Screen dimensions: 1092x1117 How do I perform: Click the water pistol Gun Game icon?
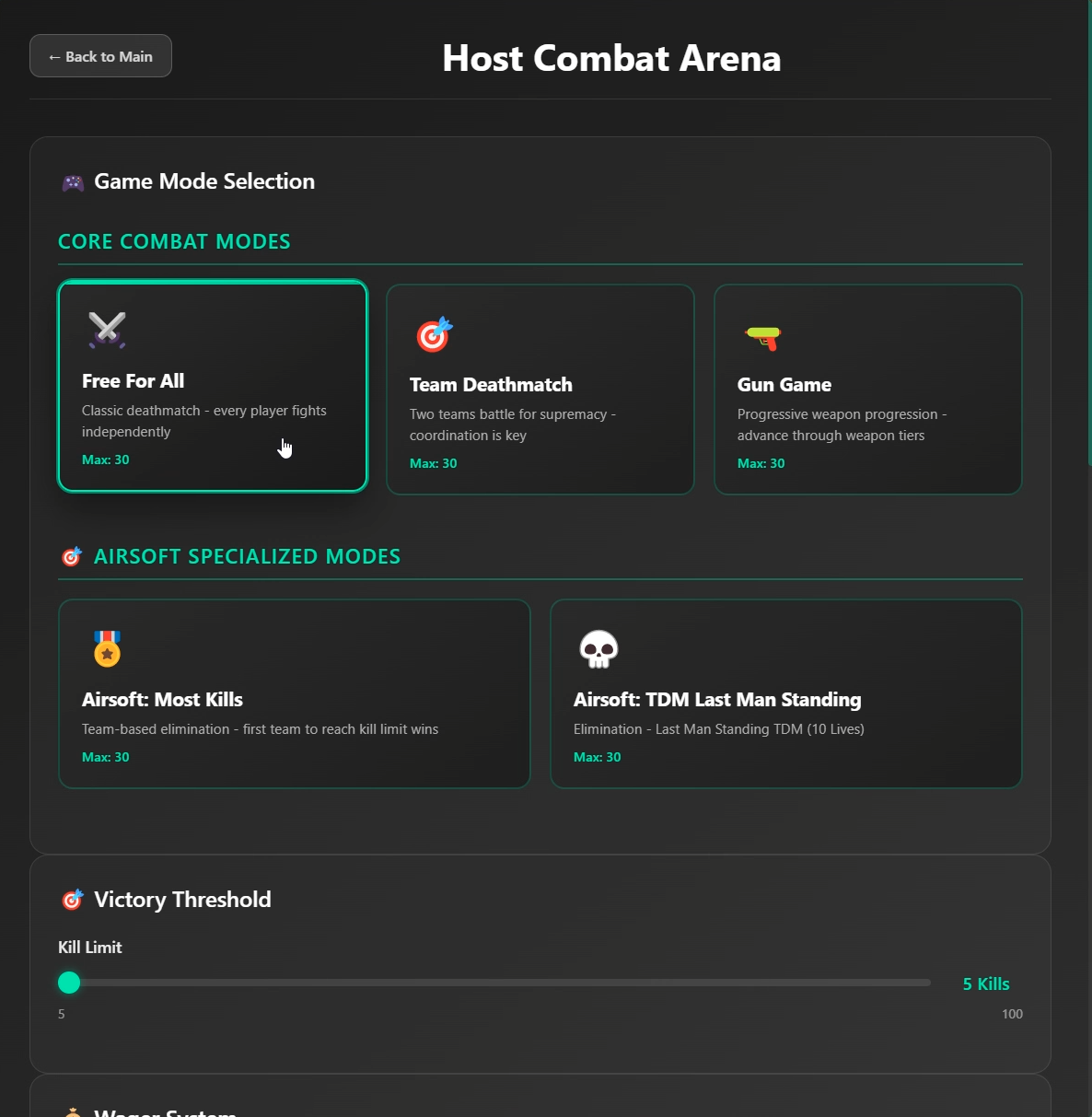[x=763, y=337]
